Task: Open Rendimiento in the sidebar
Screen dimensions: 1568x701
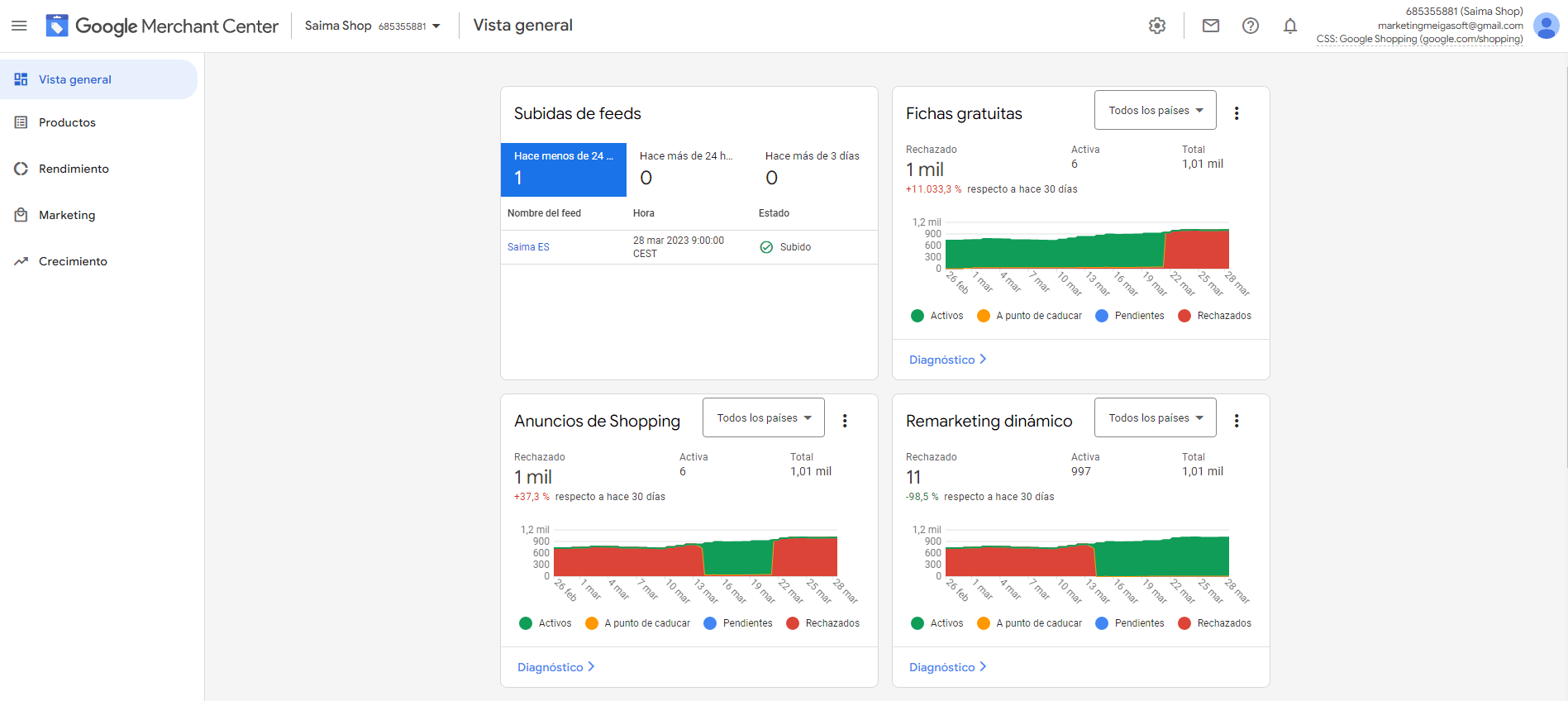Action: [98, 169]
